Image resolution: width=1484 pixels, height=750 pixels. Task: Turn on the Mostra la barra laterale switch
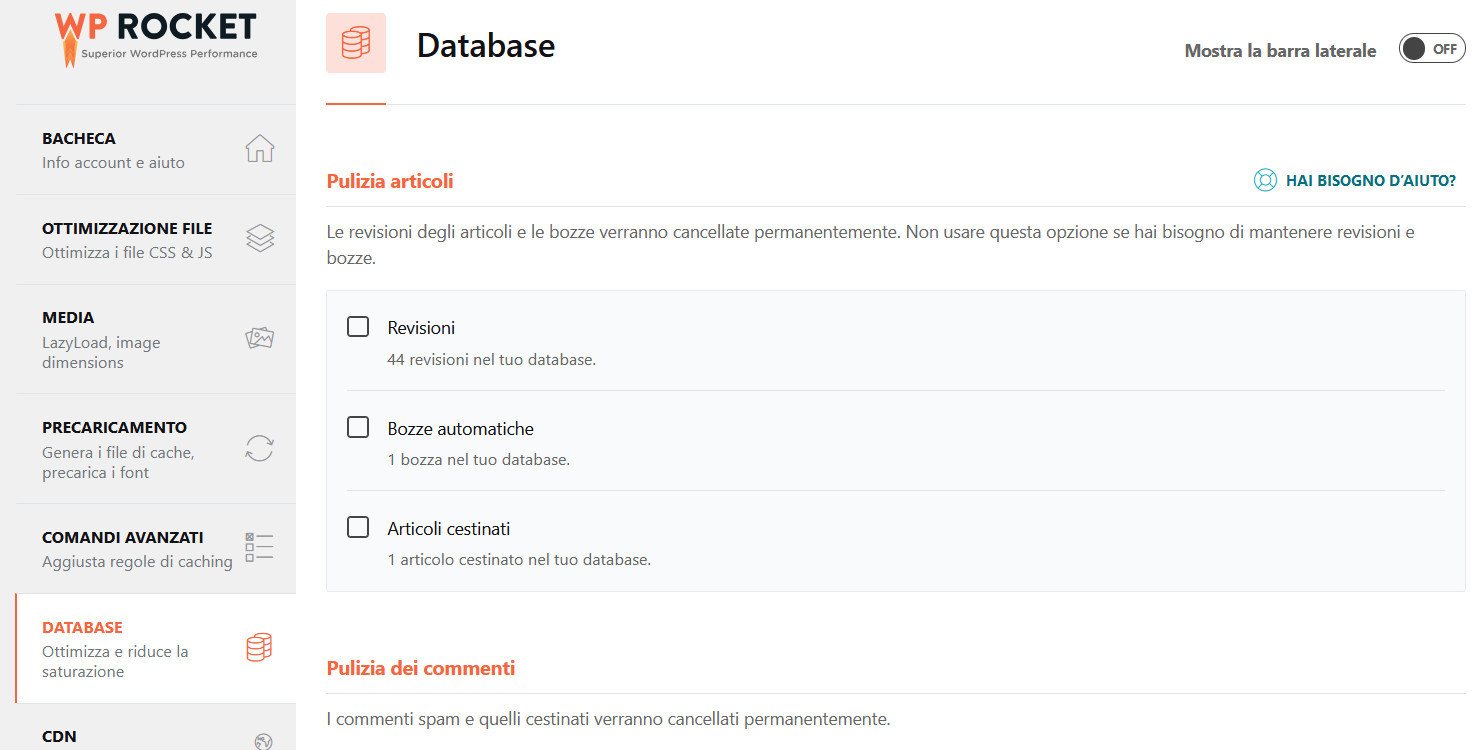click(x=1432, y=47)
